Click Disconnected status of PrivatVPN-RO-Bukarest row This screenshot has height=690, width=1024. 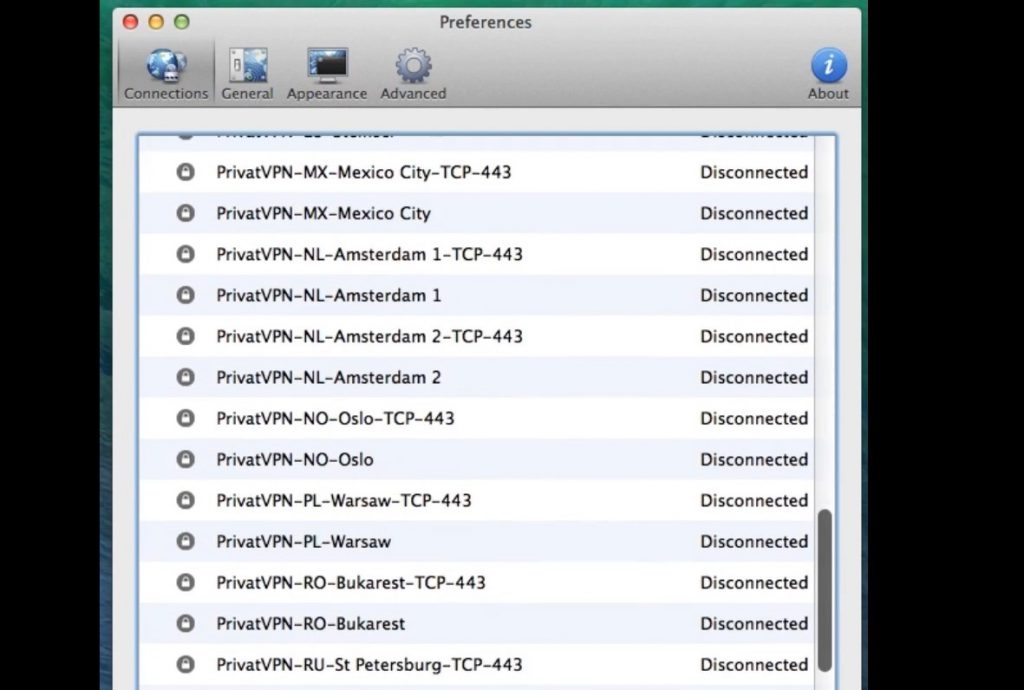click(754, 623)
